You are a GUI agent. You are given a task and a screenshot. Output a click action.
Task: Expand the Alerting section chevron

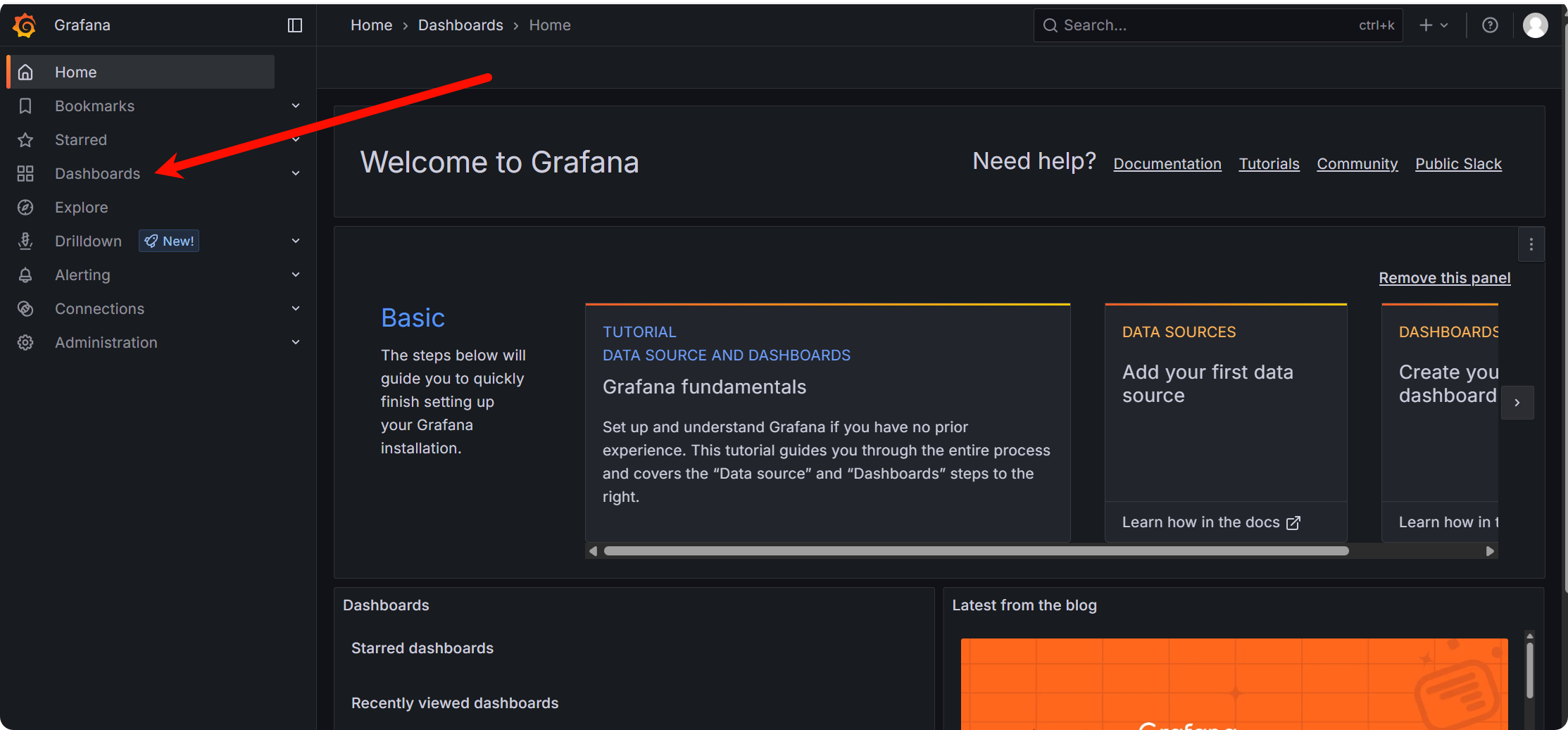(x=296, y=275)
